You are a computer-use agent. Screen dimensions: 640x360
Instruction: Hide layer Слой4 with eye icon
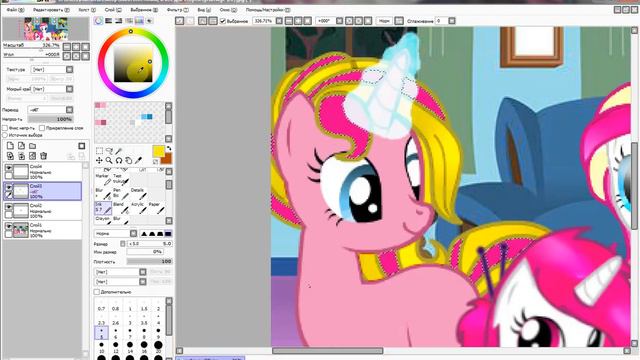[x=9, y=168]
